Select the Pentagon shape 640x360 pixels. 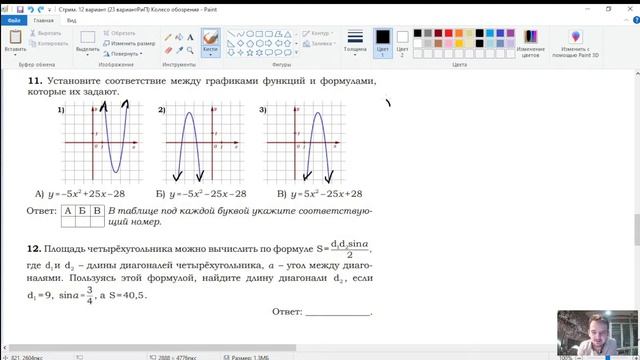point(250,43)
